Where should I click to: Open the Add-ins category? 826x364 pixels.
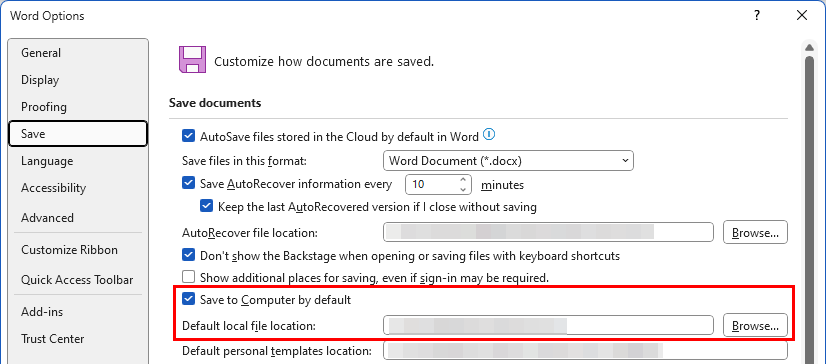pyautogui.click(x=78, y=312)
